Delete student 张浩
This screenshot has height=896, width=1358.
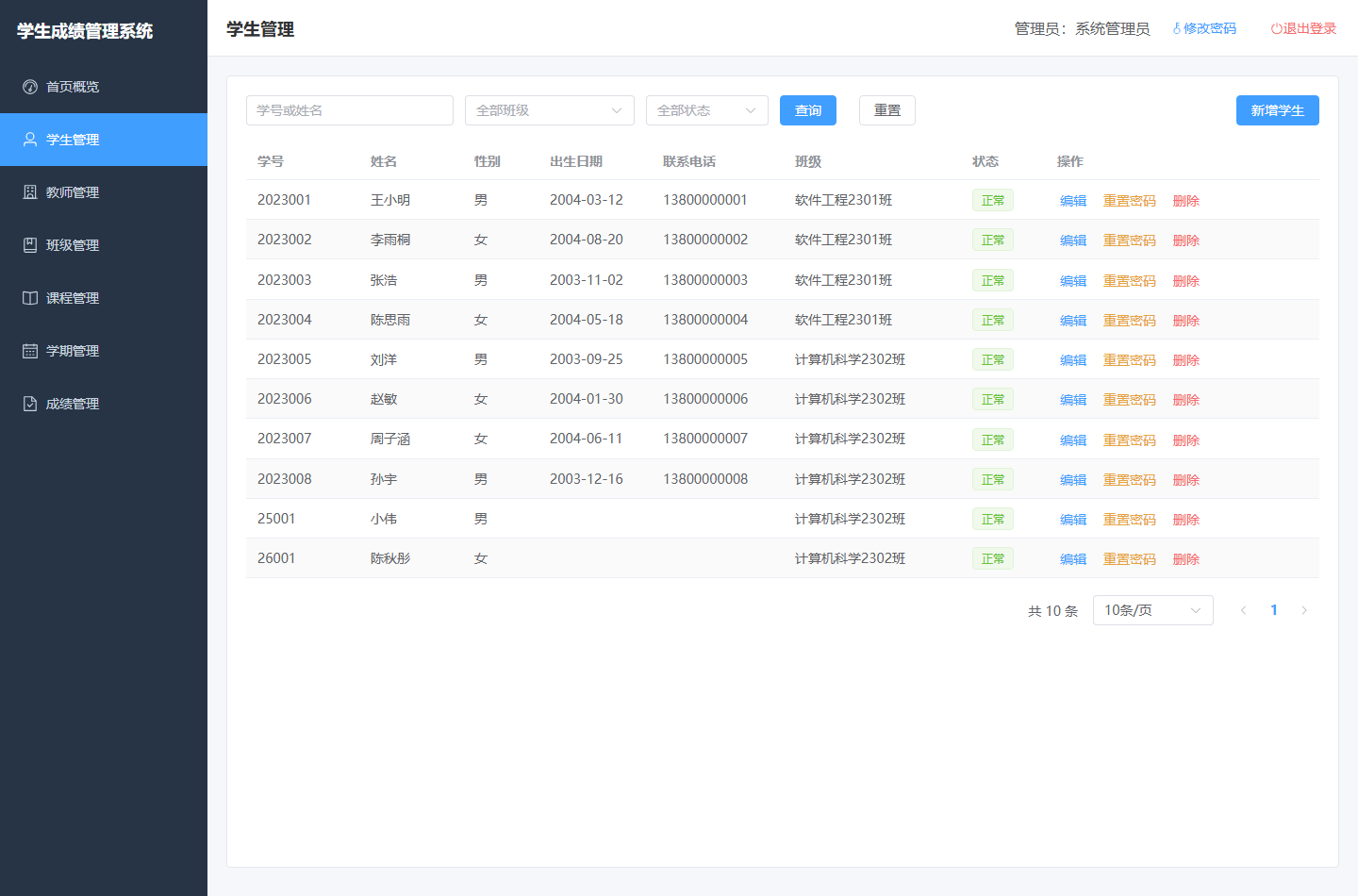(x=1186, y=281)
